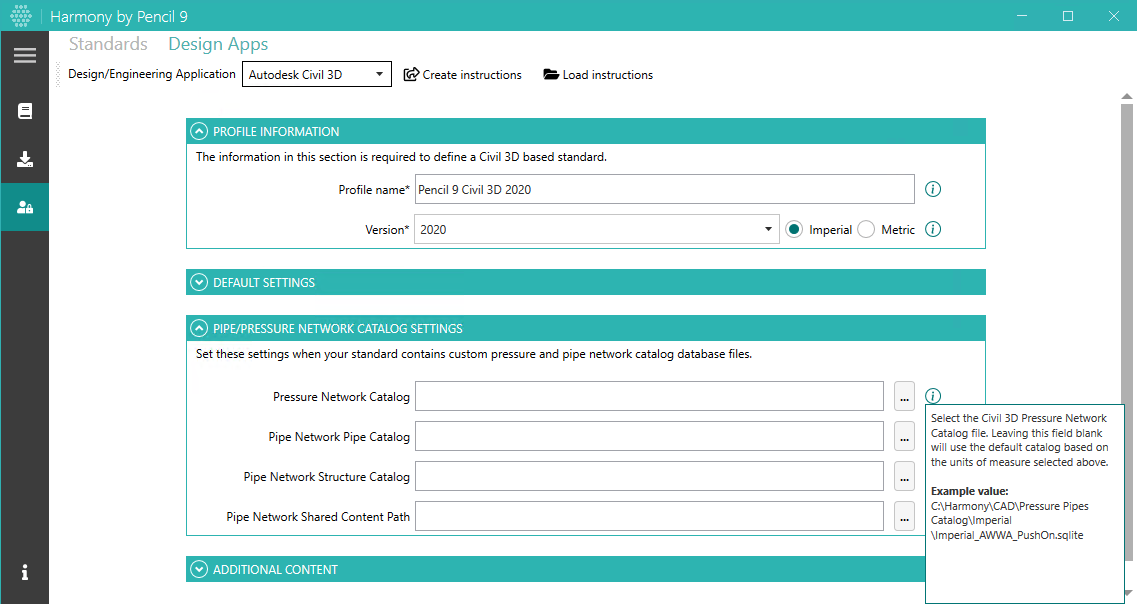Screen dimensions: 1137x604
Task: Click Load instructions button
Action: [x=598, y=74]
